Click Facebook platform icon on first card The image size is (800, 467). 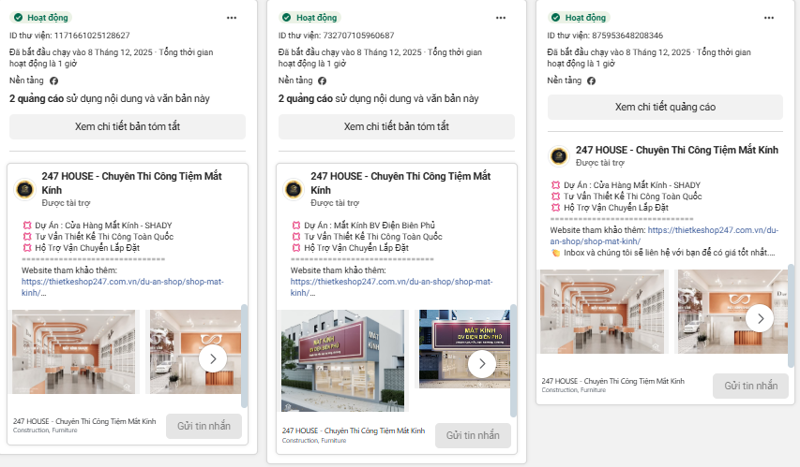point(54,80)
